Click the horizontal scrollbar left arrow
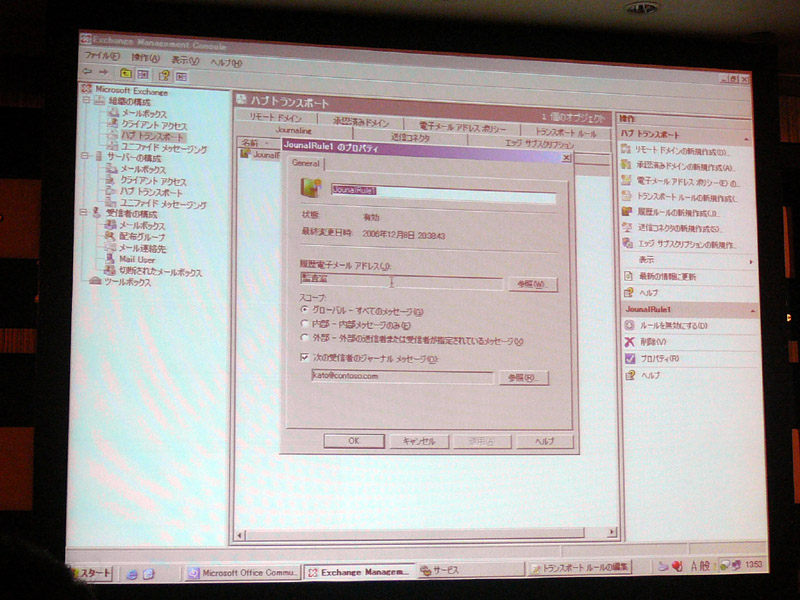Image resolution: width=800 pixels, height=600 pixels. 240,535
